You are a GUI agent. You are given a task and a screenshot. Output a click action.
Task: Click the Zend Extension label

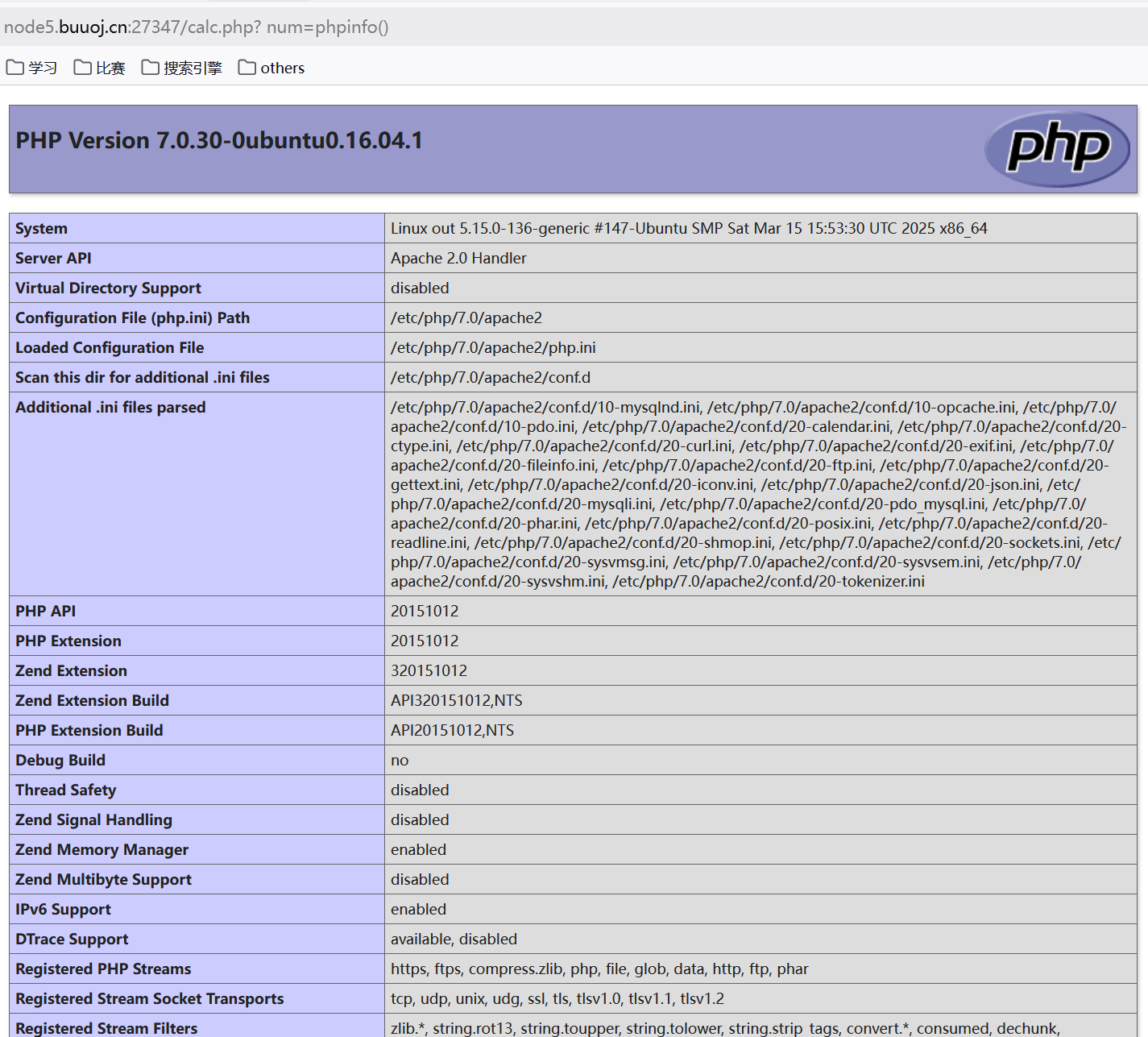(x=71, y=670)
